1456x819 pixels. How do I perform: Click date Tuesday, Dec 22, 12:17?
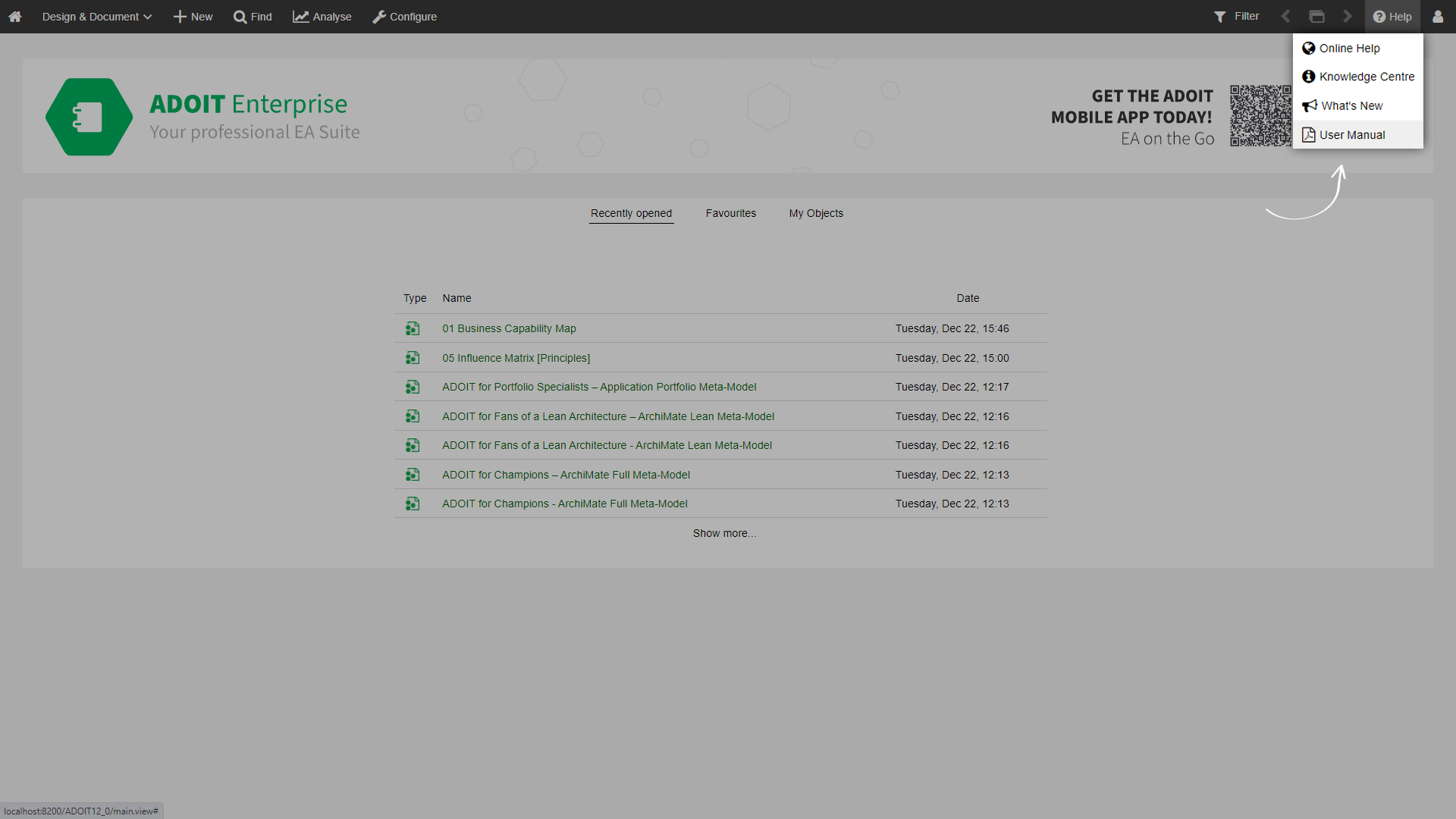952,388
